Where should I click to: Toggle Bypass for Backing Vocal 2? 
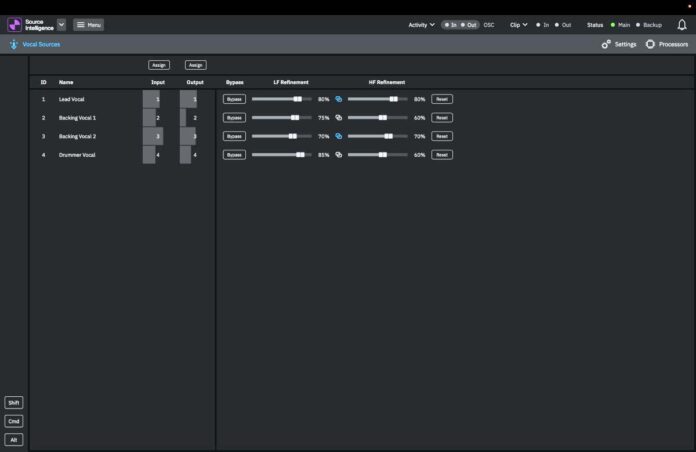pyautogui.click(x=234, y=136)
